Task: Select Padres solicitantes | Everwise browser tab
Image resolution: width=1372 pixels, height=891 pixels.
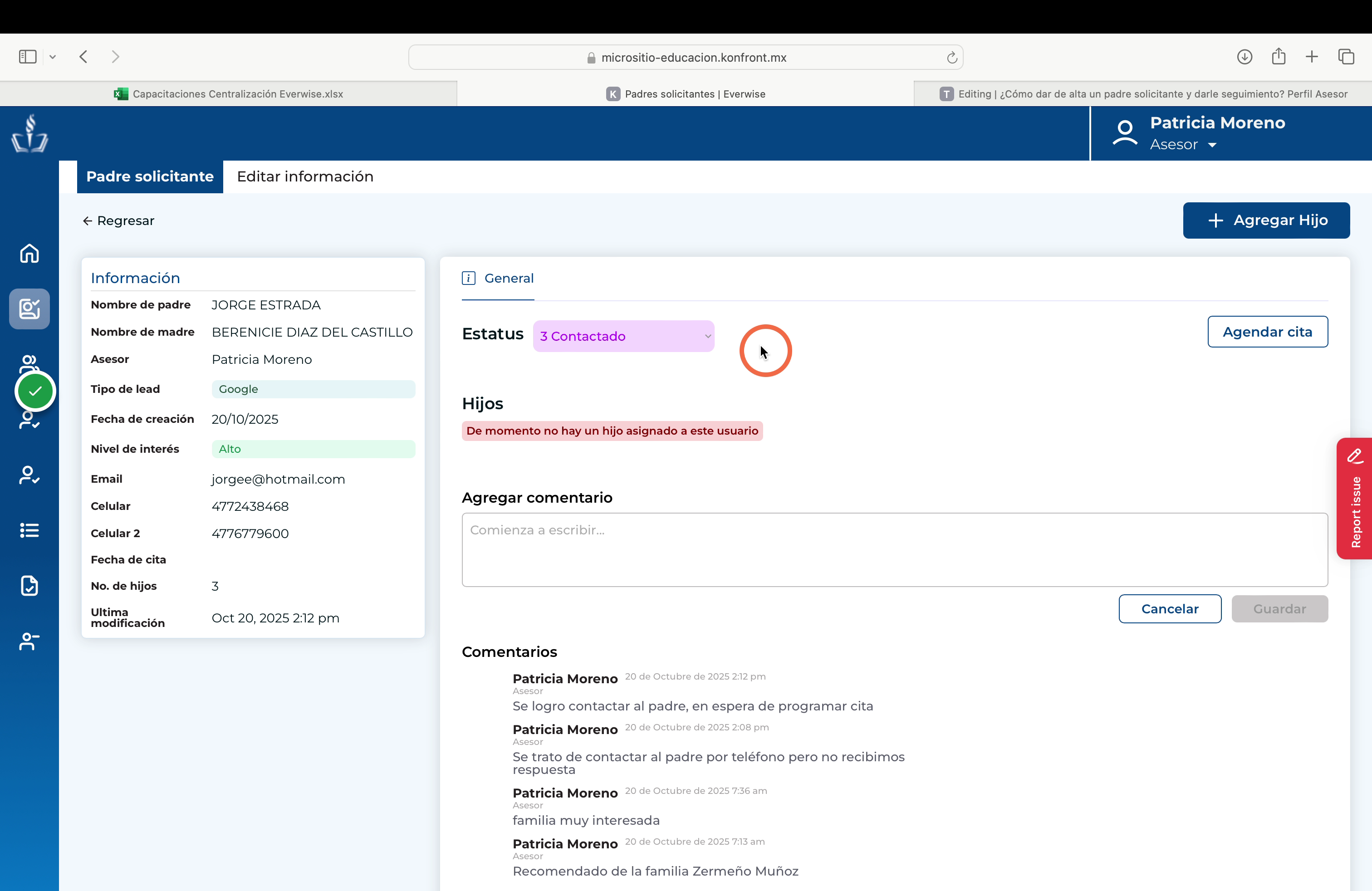Action: (686, 94)
